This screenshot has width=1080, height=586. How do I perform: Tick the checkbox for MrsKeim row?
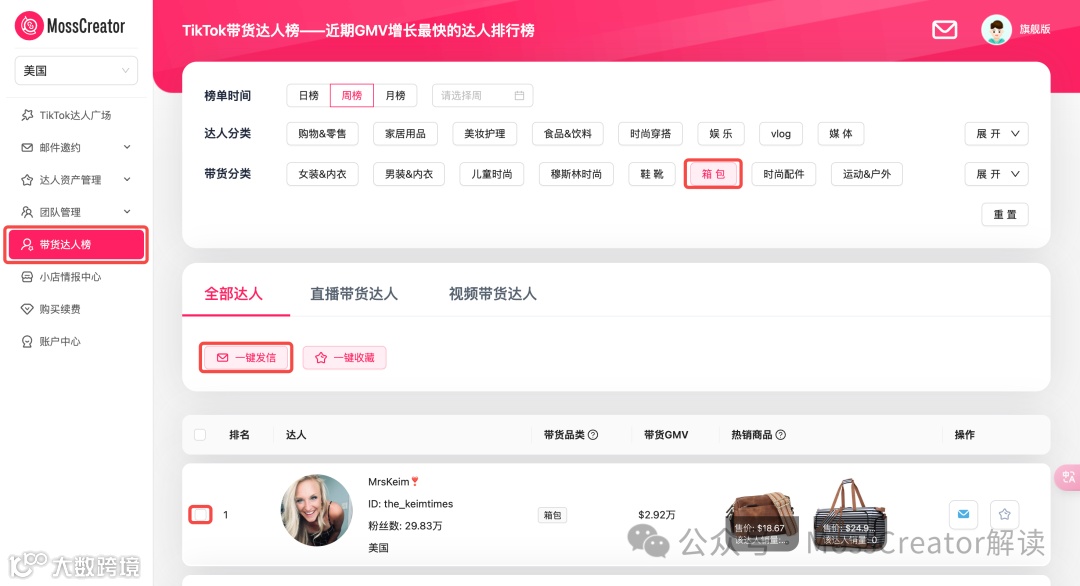200,514
